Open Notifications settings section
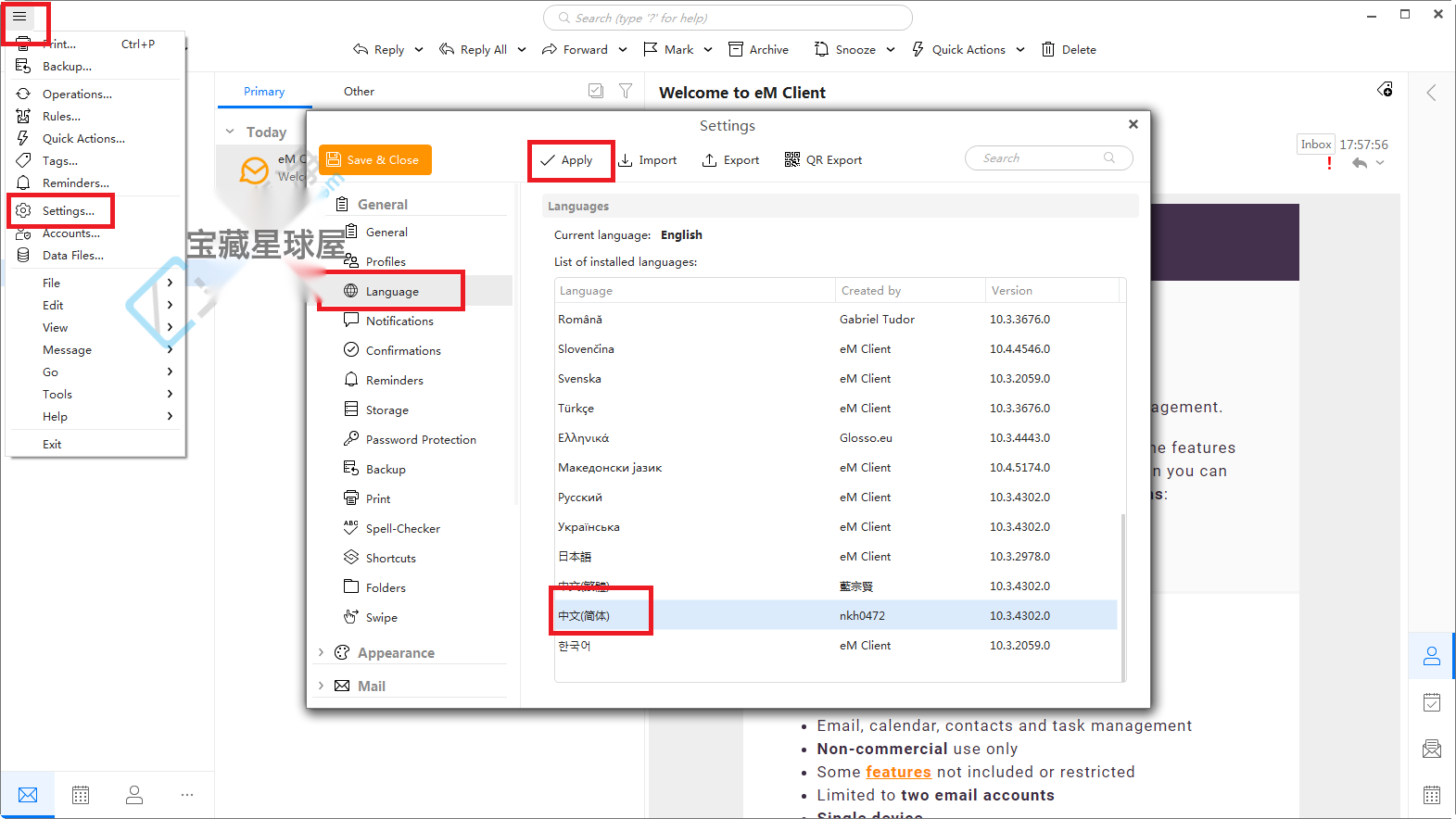The image size is (1456, 819). click(399, 321)
